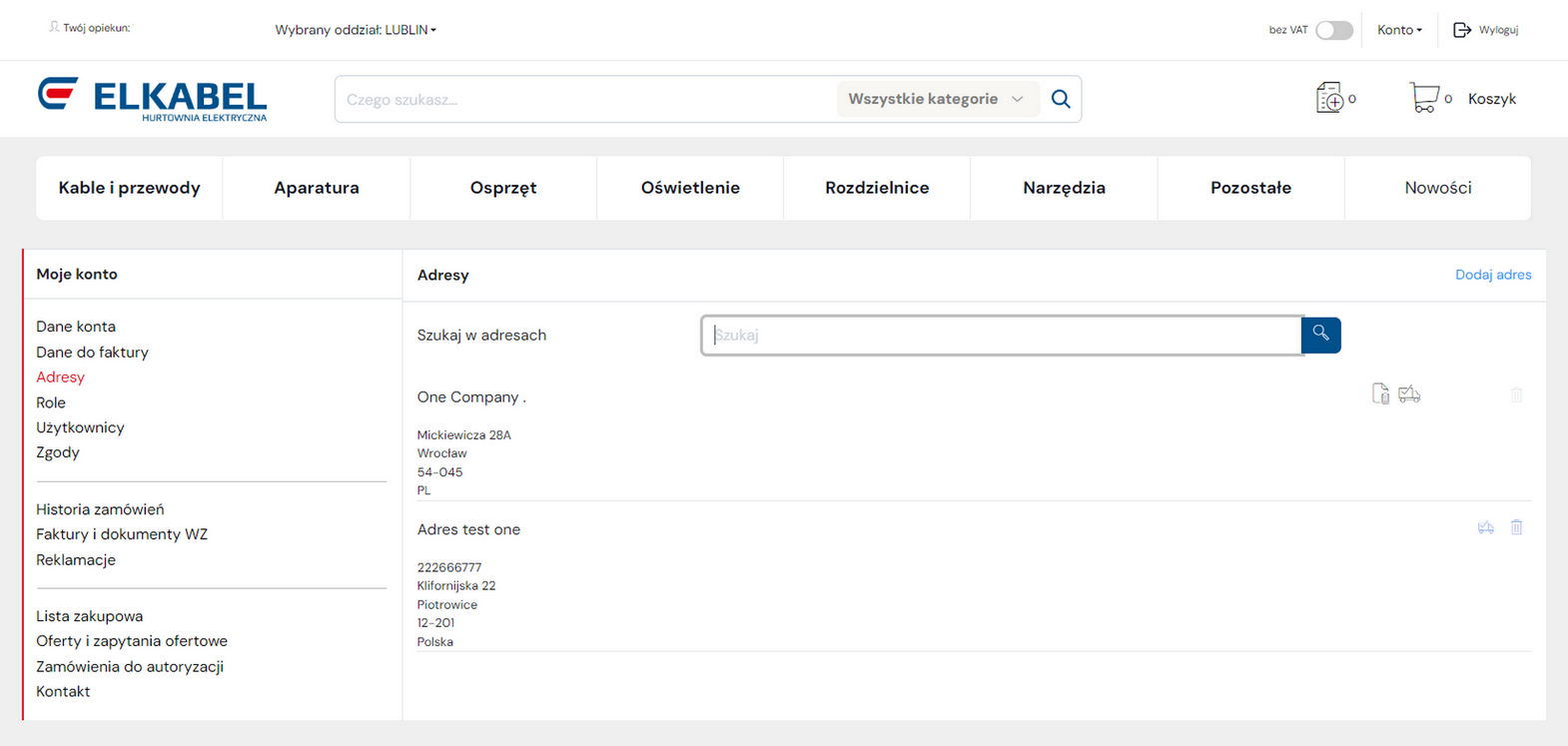Open the Kable i przewody category
Viewport: 1568px width, 746px height.
(x=129, y=188)
